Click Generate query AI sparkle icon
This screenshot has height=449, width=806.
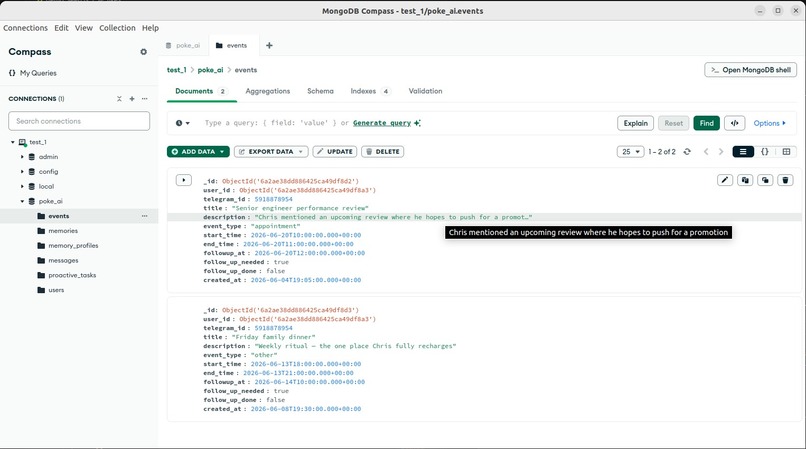pos(417,123)
